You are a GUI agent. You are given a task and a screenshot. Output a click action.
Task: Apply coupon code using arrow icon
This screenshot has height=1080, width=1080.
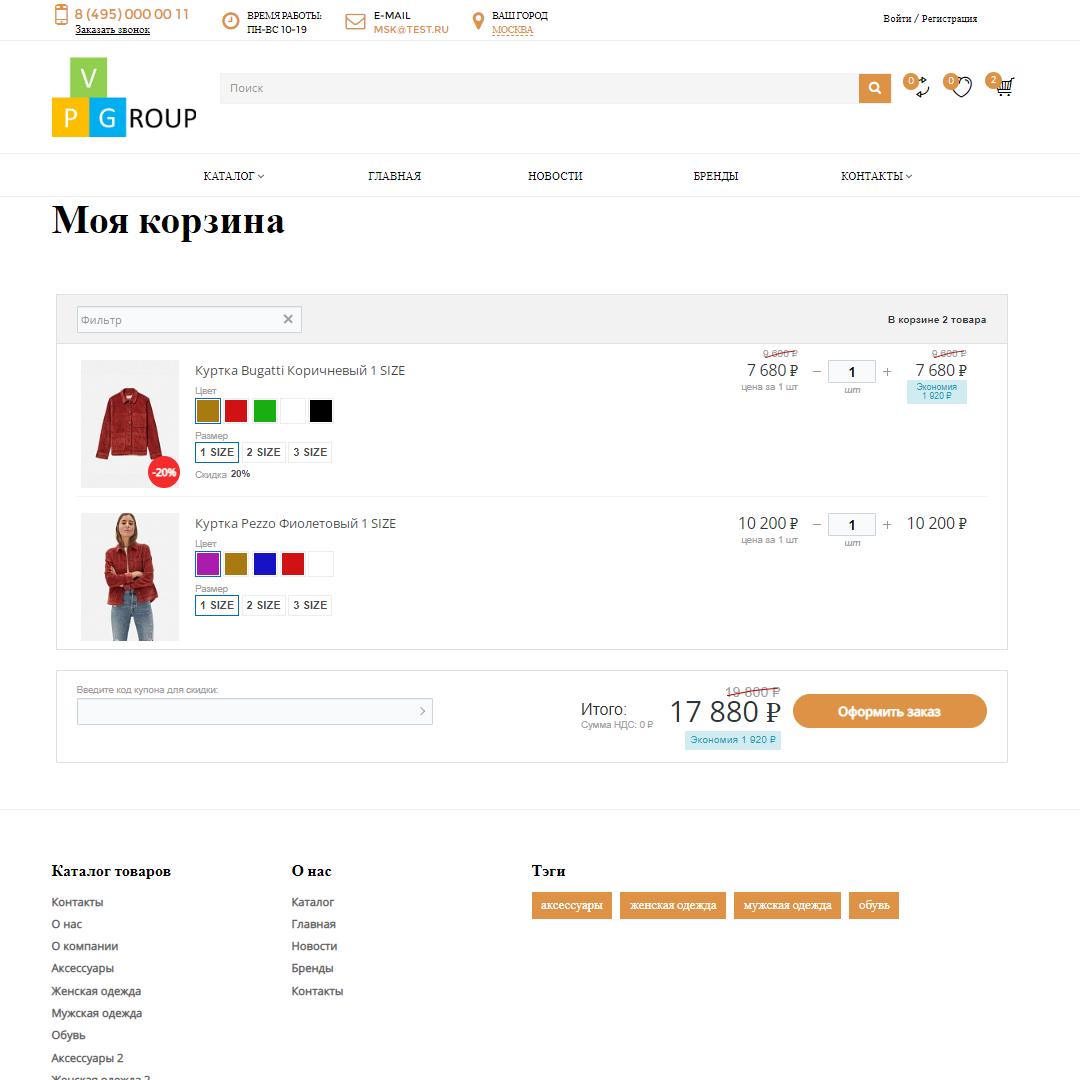422,712
